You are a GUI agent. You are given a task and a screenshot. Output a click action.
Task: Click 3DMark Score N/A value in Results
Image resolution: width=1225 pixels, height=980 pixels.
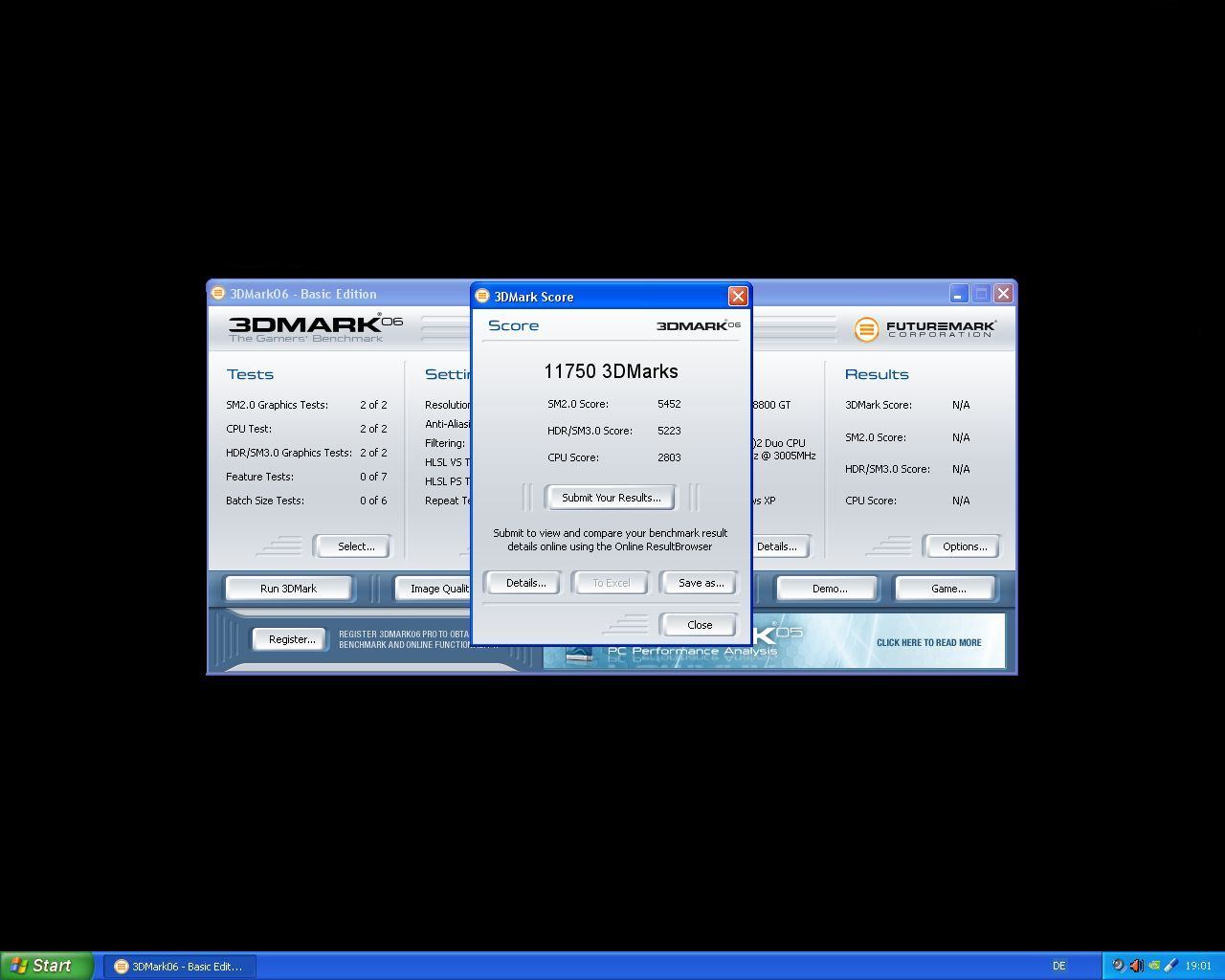961,405
